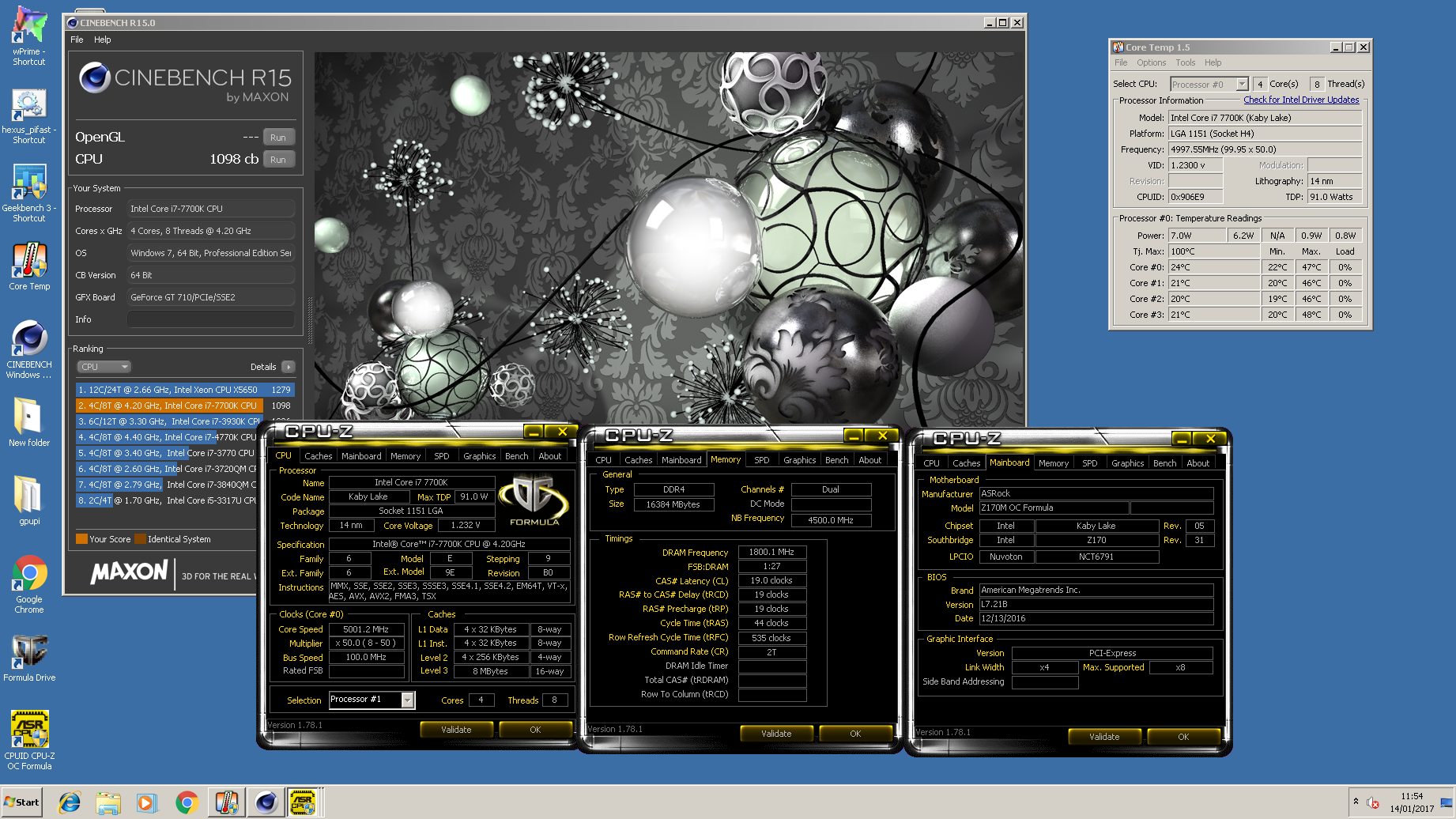Switch to Cinebench taskbar item
The image size is (1456, 819).
pyautogui.click(x=266, y=802)
